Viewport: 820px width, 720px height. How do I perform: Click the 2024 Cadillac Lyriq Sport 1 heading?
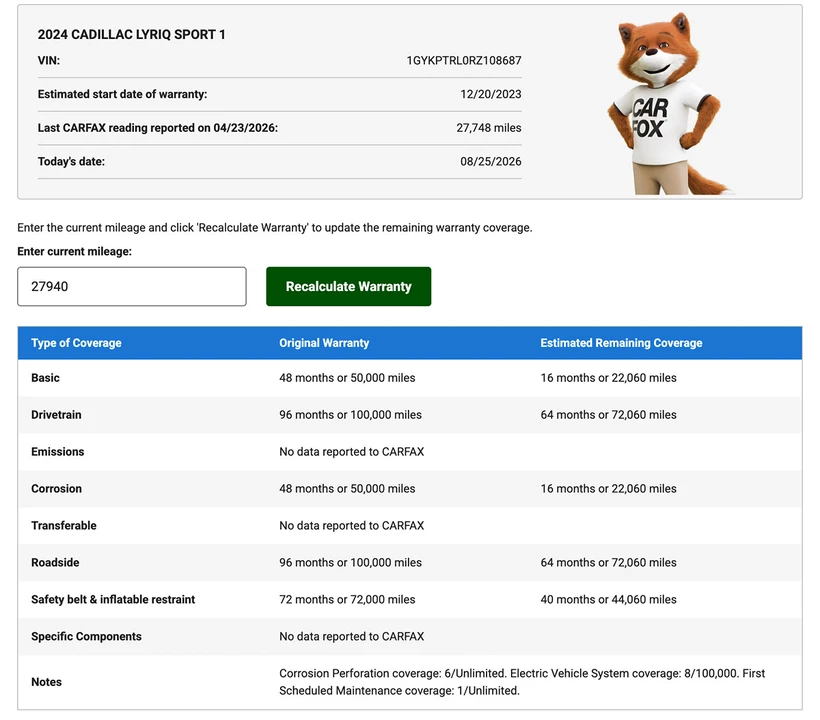coord(131,35)
